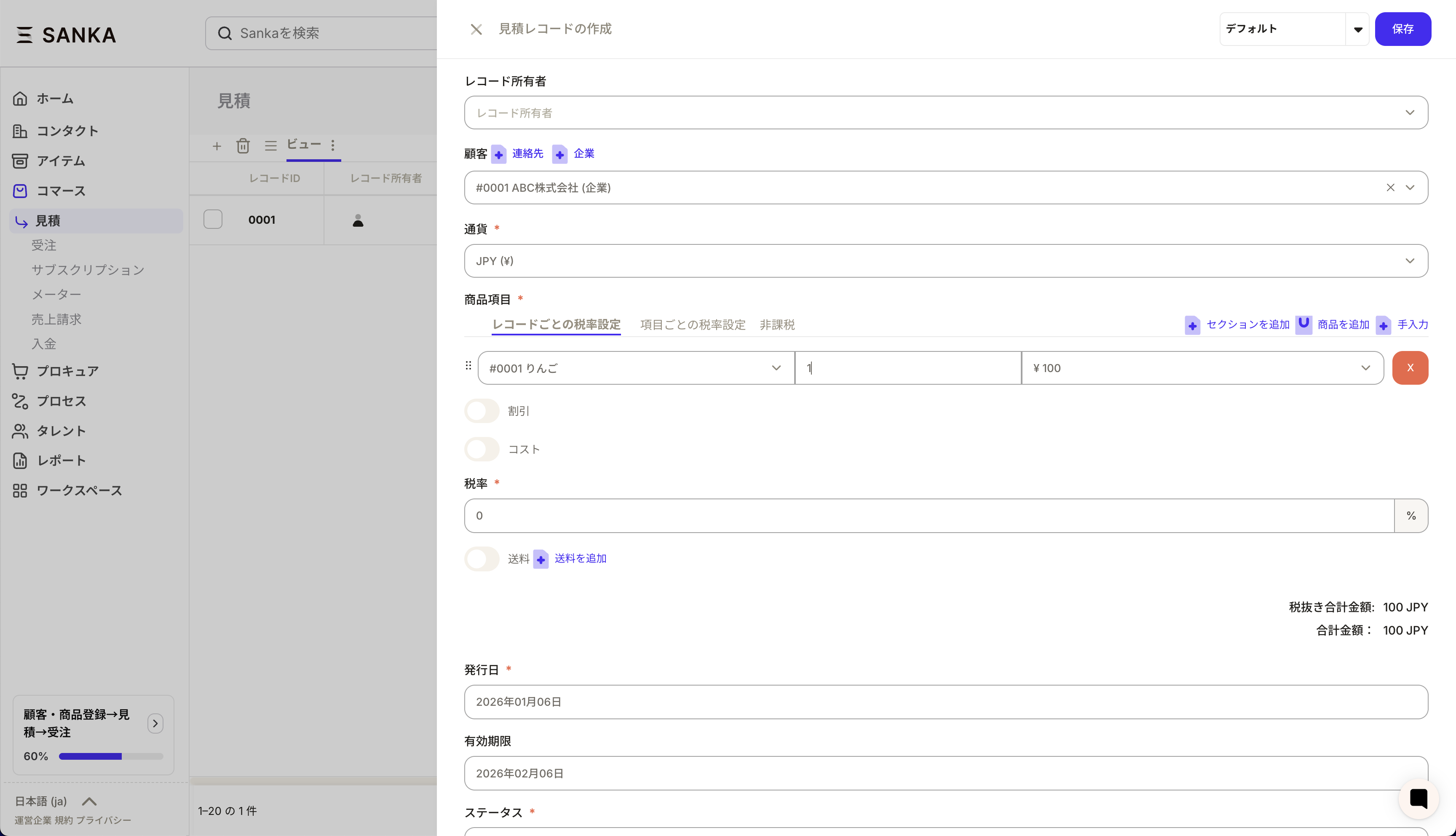Turn on the コスト switch
This screenshot has height=836, width=1456.
coord(482,449)
